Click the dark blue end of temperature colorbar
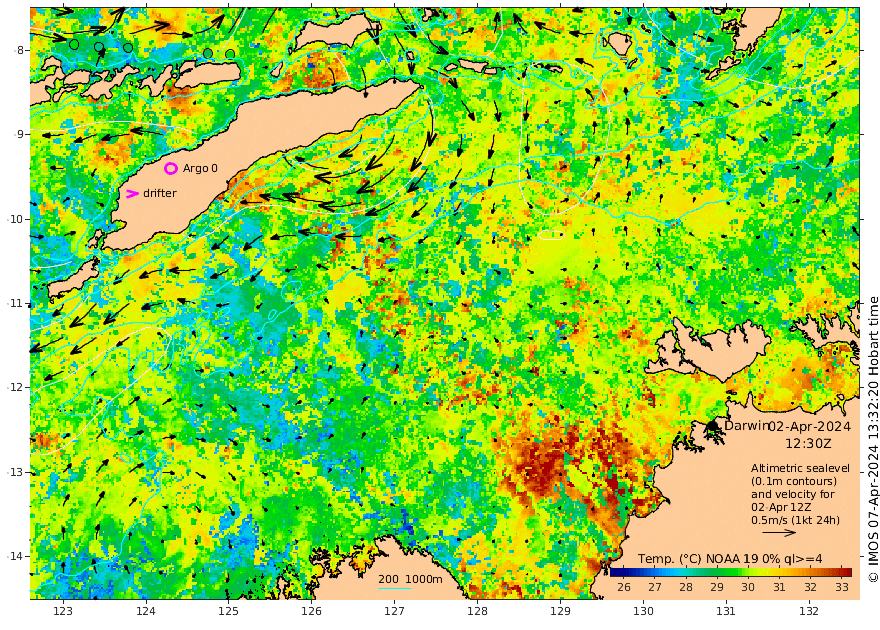Image resolution: width=880 pixels, height=630 pixels. point(615,572)
